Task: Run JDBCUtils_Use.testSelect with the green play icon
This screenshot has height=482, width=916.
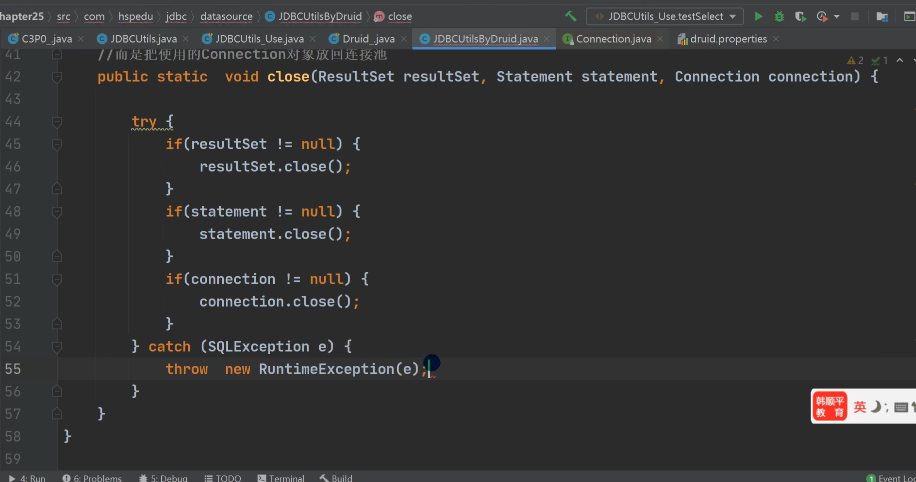Action: pyautogui.click(x=758, y=16)
